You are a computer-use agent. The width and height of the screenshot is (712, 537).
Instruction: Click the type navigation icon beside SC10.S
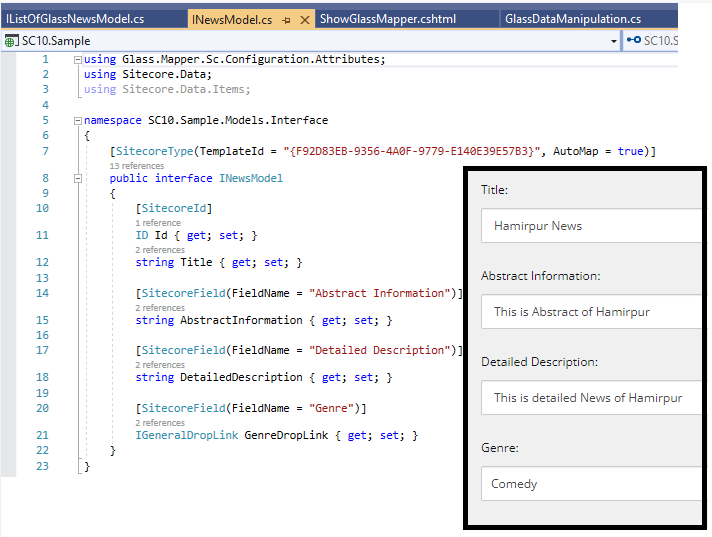tap(633, 40)
